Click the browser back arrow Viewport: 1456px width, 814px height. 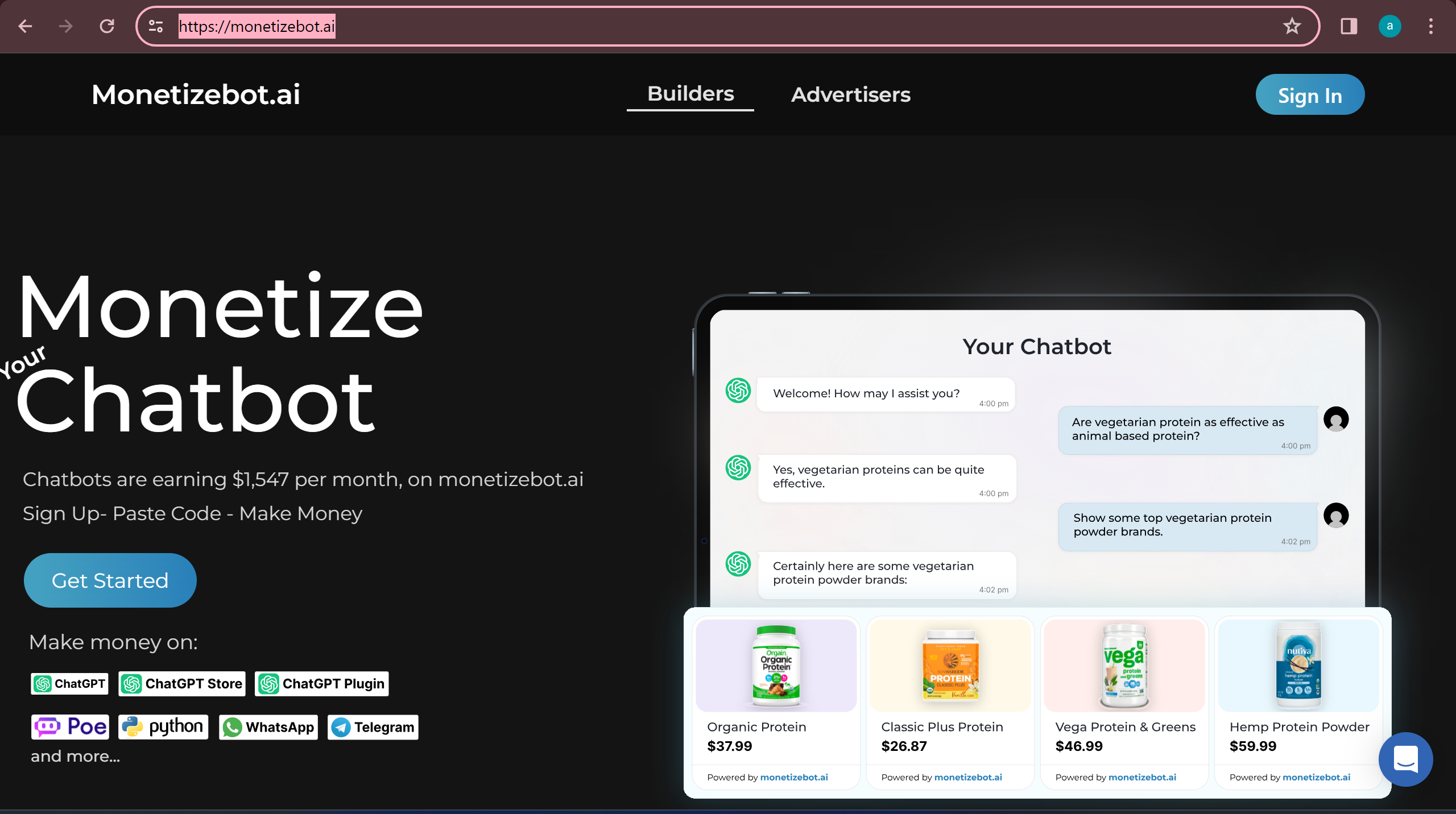(25, 26)
